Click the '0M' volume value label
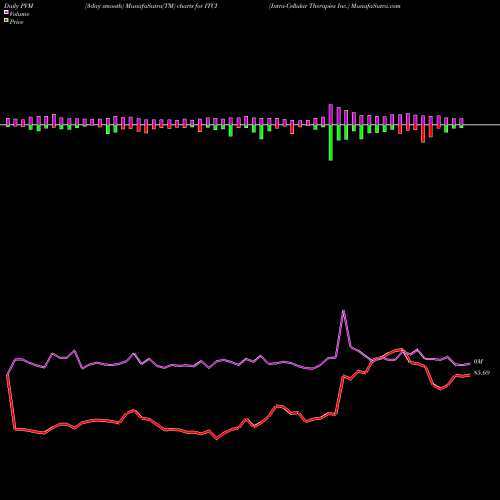The width and height of the screenshot is (500, 500). point(478,362)
